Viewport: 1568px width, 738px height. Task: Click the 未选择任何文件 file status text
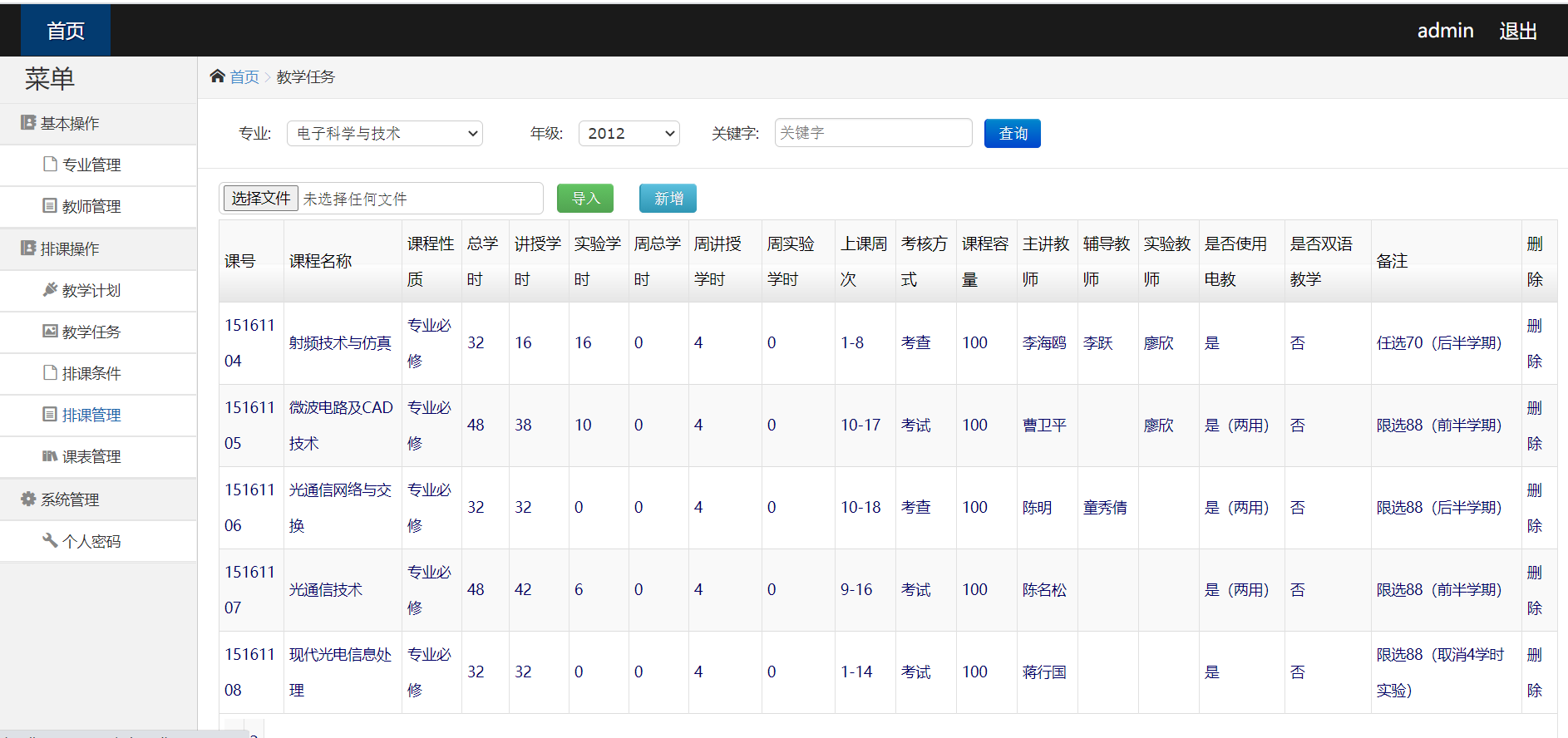coord(355,199)
